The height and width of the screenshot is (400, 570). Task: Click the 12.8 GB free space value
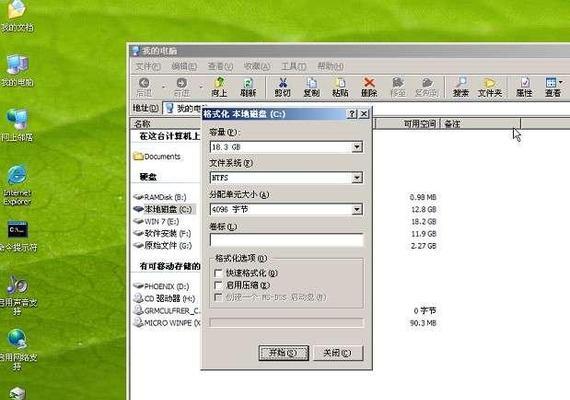[x=424, y=209]
